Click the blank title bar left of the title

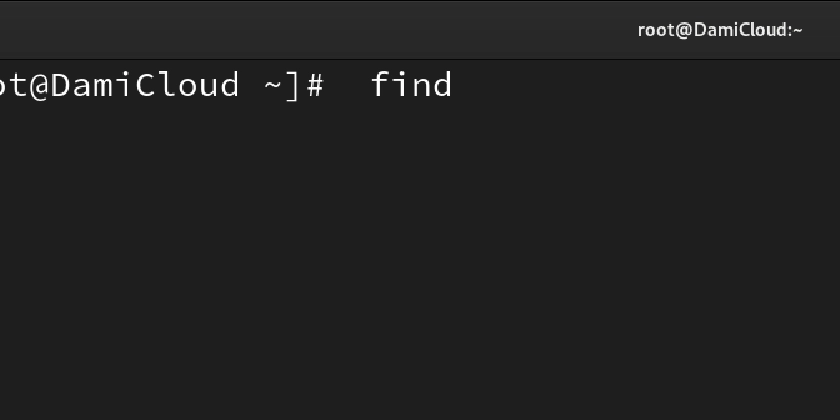click(316, 30)
